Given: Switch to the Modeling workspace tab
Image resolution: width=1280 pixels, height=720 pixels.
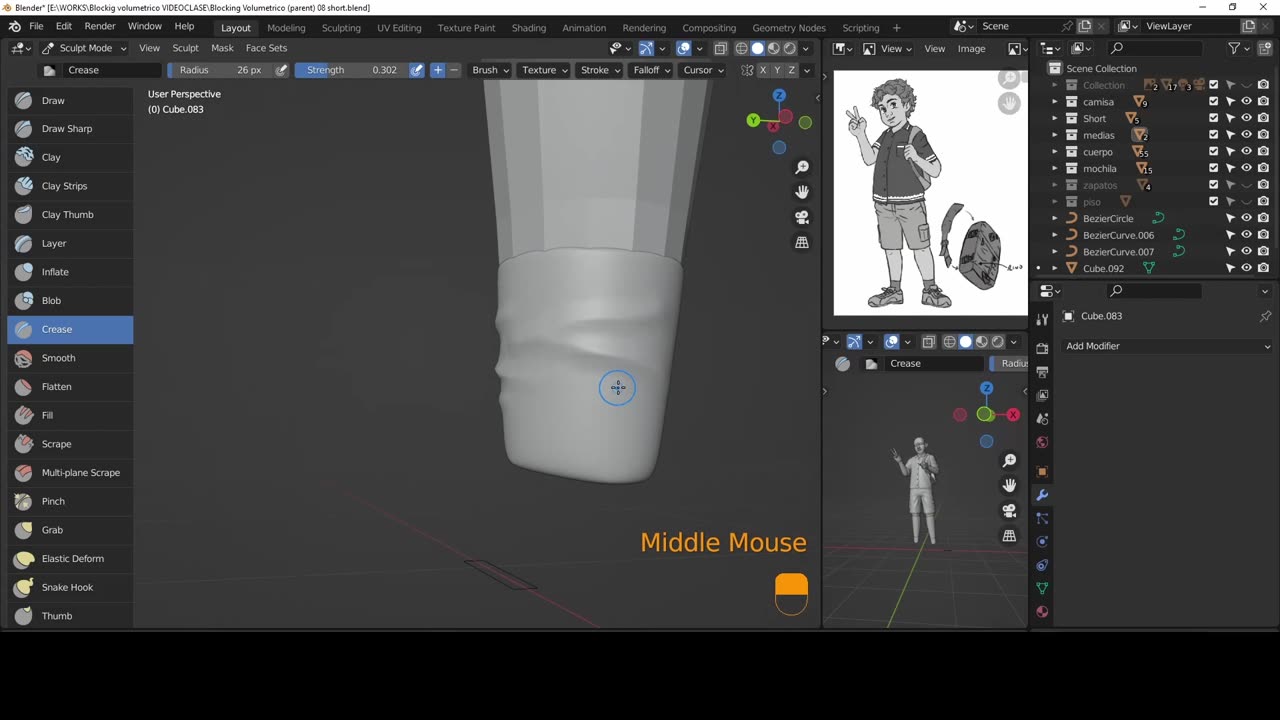Looking at the screenshot, I should pos(286,28).
